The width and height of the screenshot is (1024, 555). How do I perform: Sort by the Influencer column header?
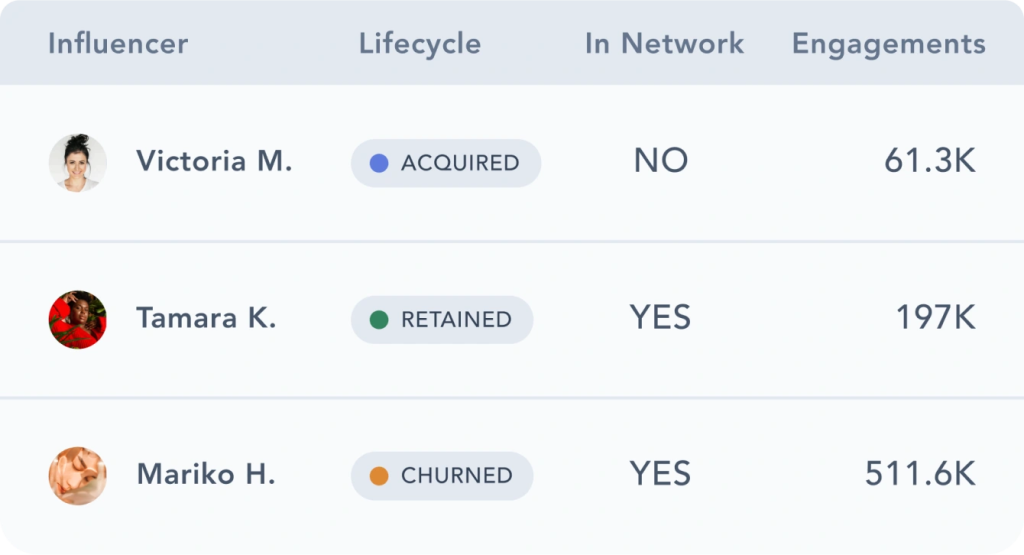pyautogui.click(x=118, y=44)
